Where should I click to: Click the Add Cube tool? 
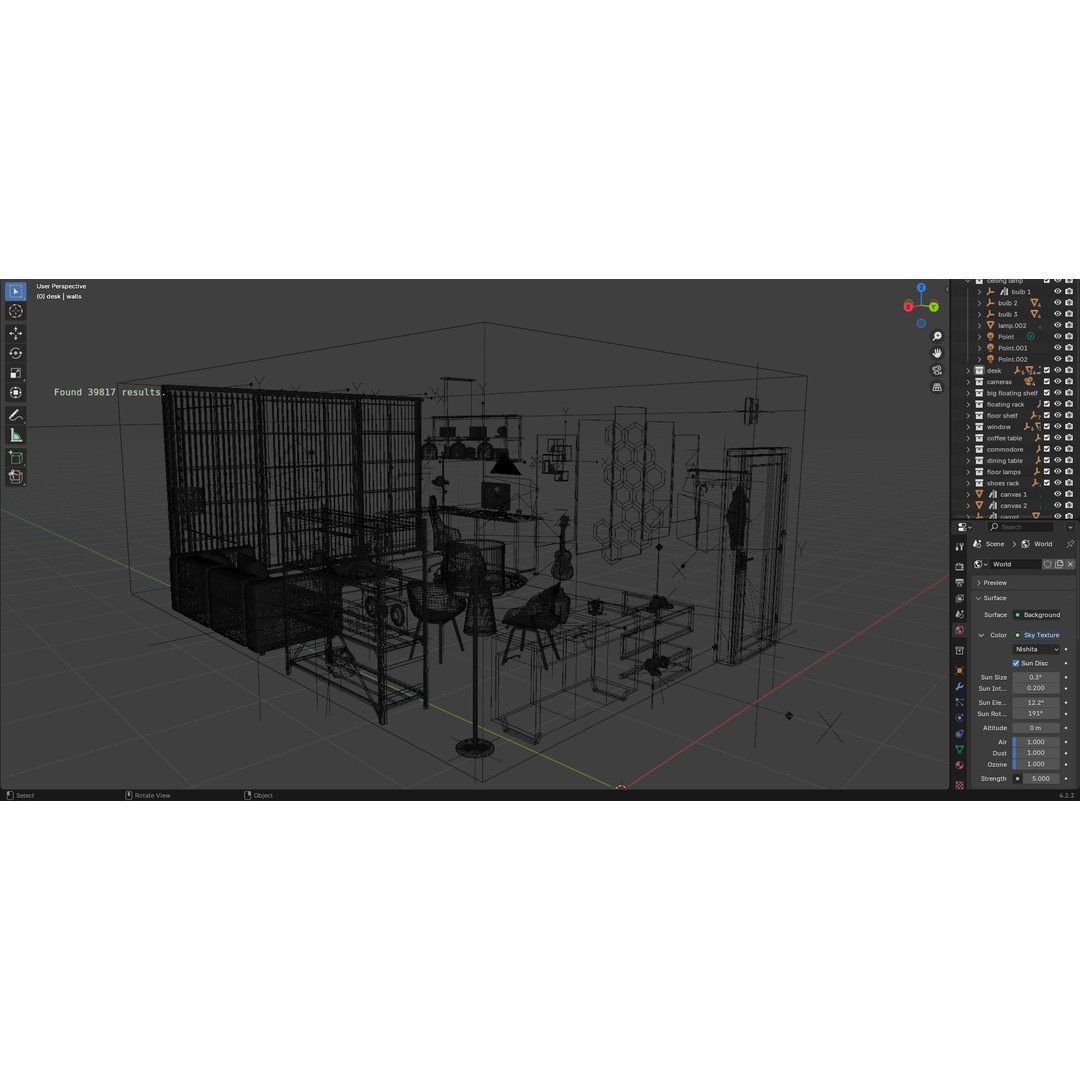(16, 458)
